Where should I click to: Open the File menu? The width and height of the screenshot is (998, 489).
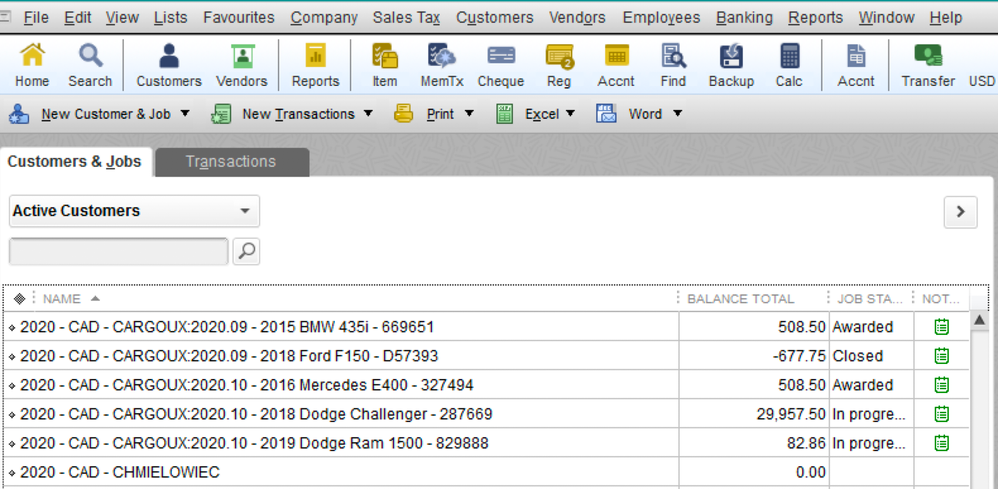36,17
